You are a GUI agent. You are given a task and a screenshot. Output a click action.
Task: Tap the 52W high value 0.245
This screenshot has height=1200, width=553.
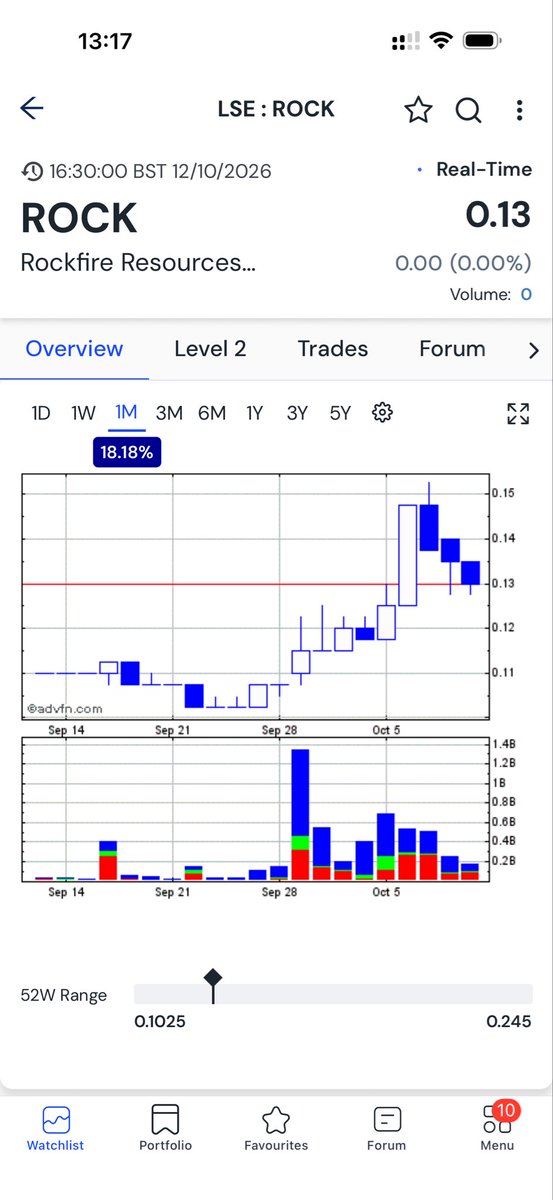(x=510, y=1021)
